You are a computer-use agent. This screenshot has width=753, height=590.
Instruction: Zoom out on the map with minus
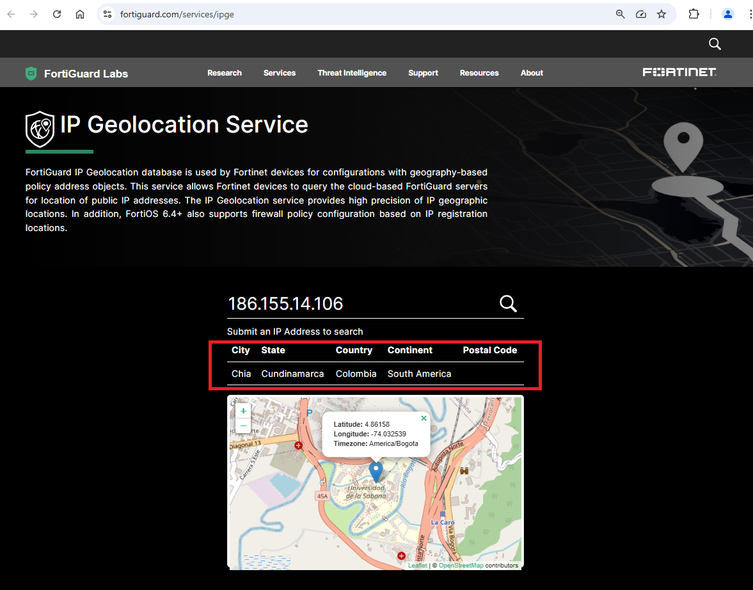243,426
